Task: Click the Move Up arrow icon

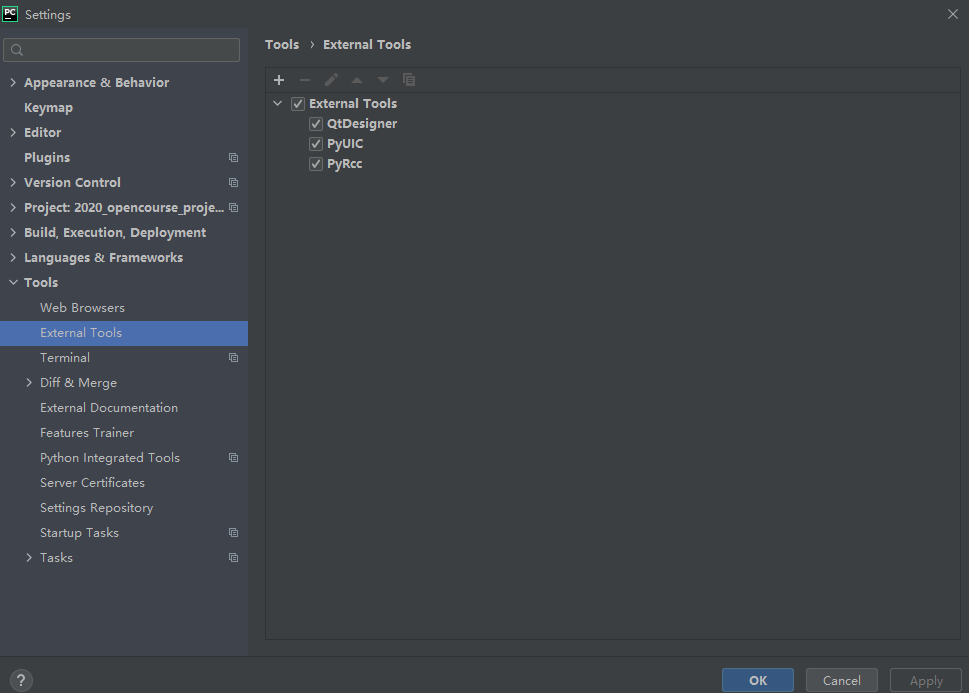Action: 357,80
